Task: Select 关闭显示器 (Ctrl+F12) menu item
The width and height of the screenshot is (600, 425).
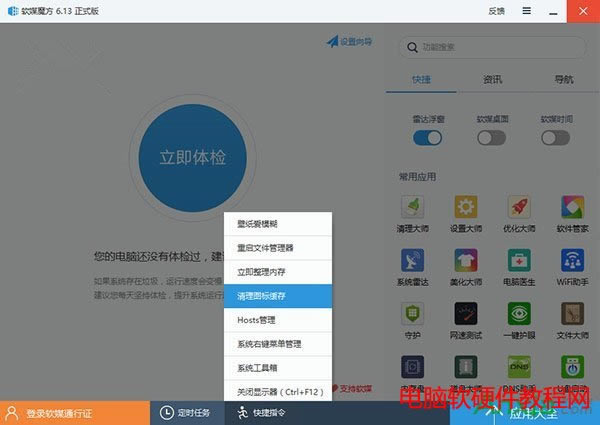Action: point(278,391)
